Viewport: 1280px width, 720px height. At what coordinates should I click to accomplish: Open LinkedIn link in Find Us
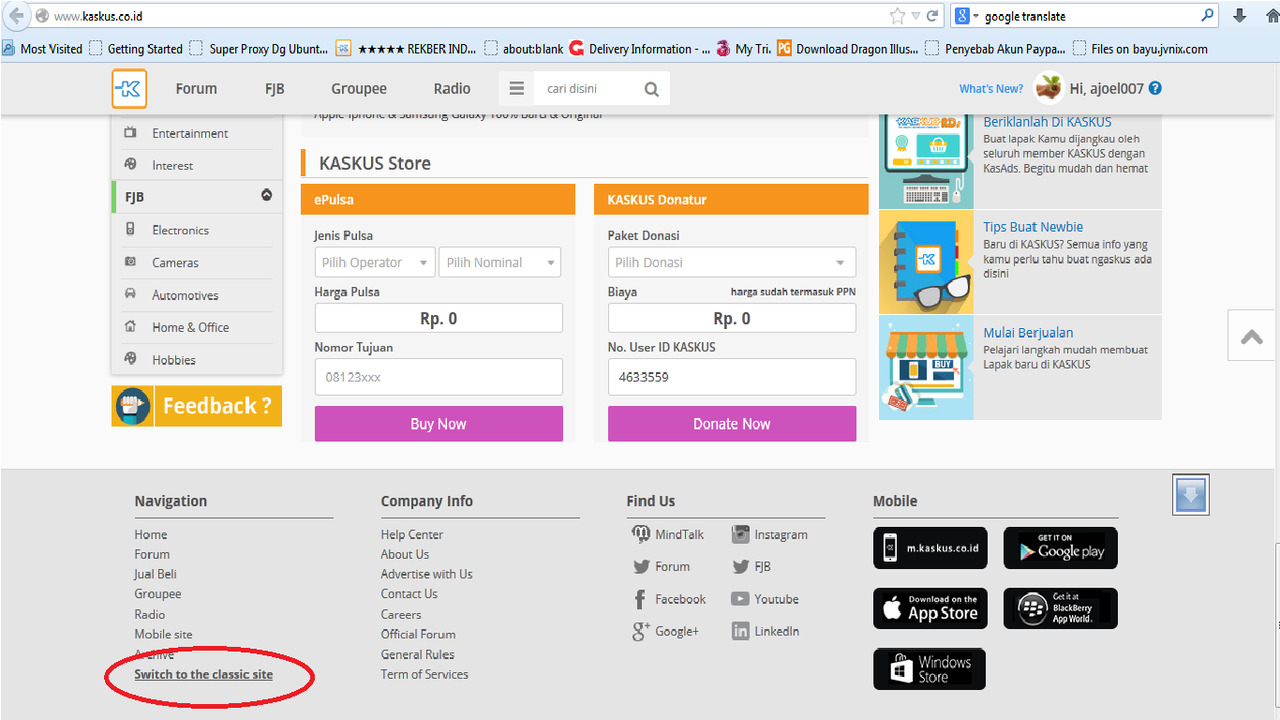(765, 631)
